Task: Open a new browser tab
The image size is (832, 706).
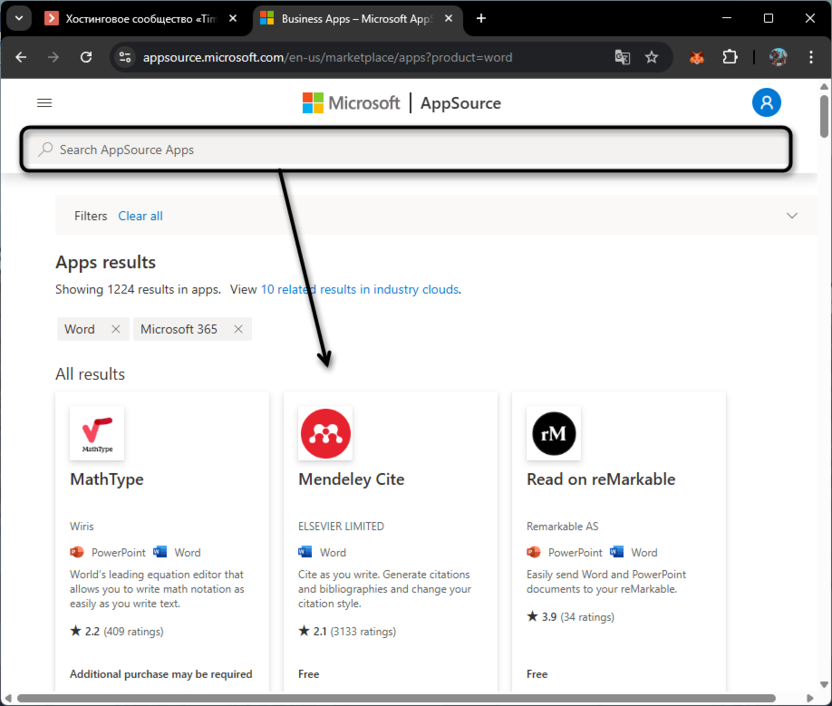Action: [x=481, y=19]
